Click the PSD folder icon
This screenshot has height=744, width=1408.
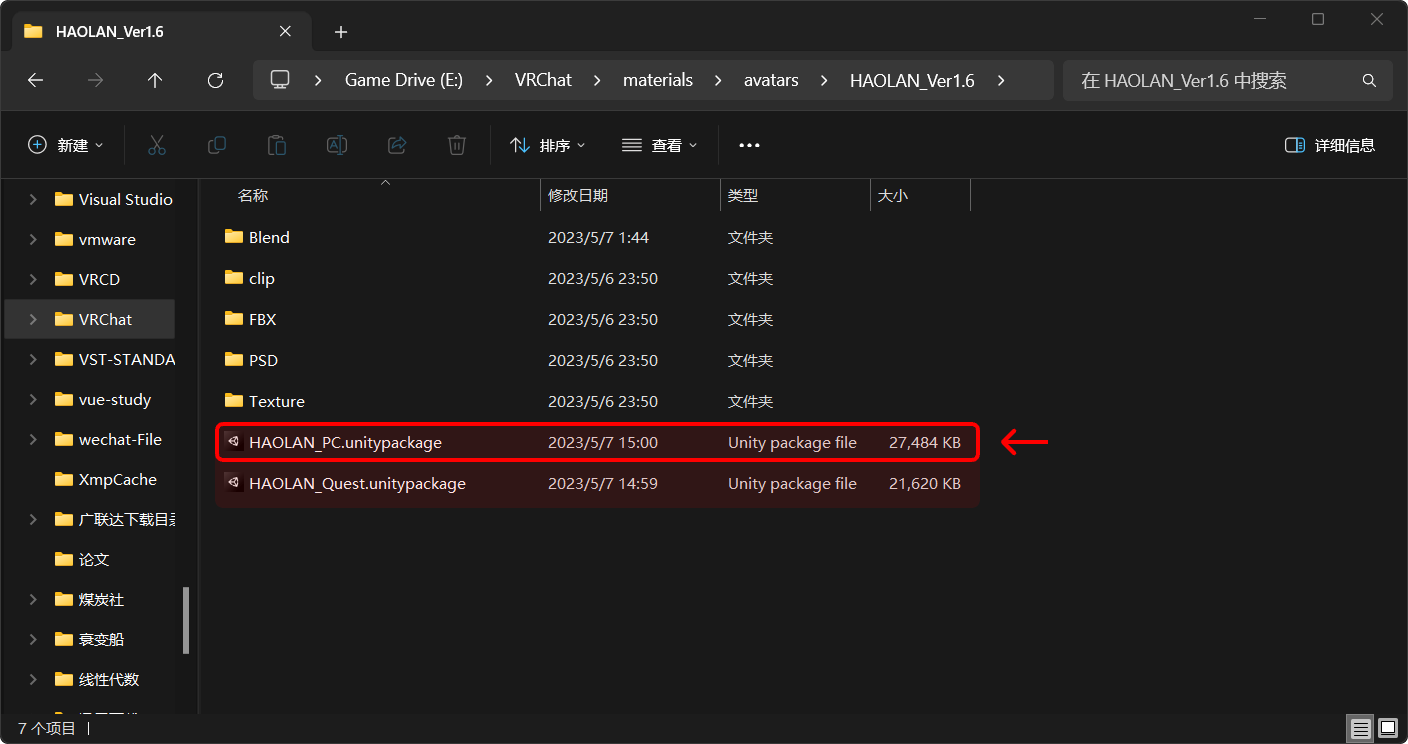pos(234,360)
